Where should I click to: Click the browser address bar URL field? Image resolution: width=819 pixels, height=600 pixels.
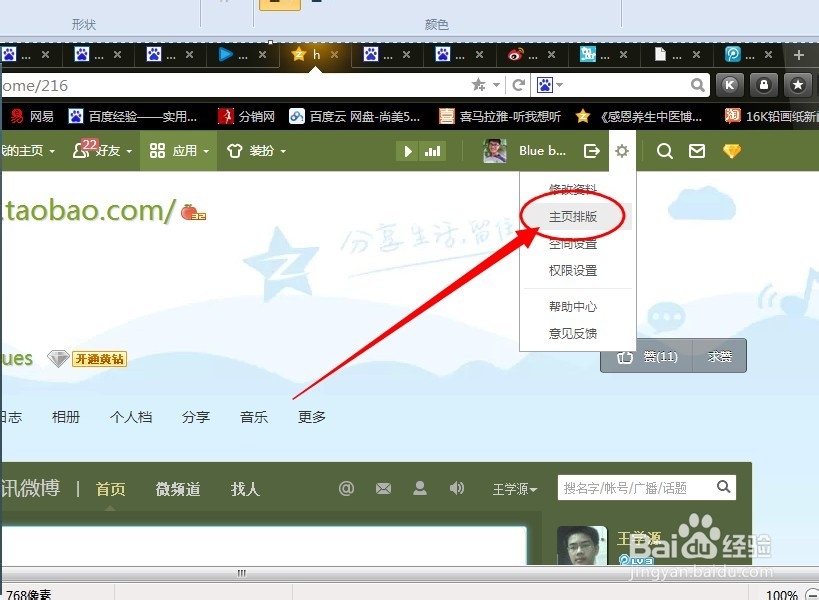pyautogui.click(x=235, y=85)
